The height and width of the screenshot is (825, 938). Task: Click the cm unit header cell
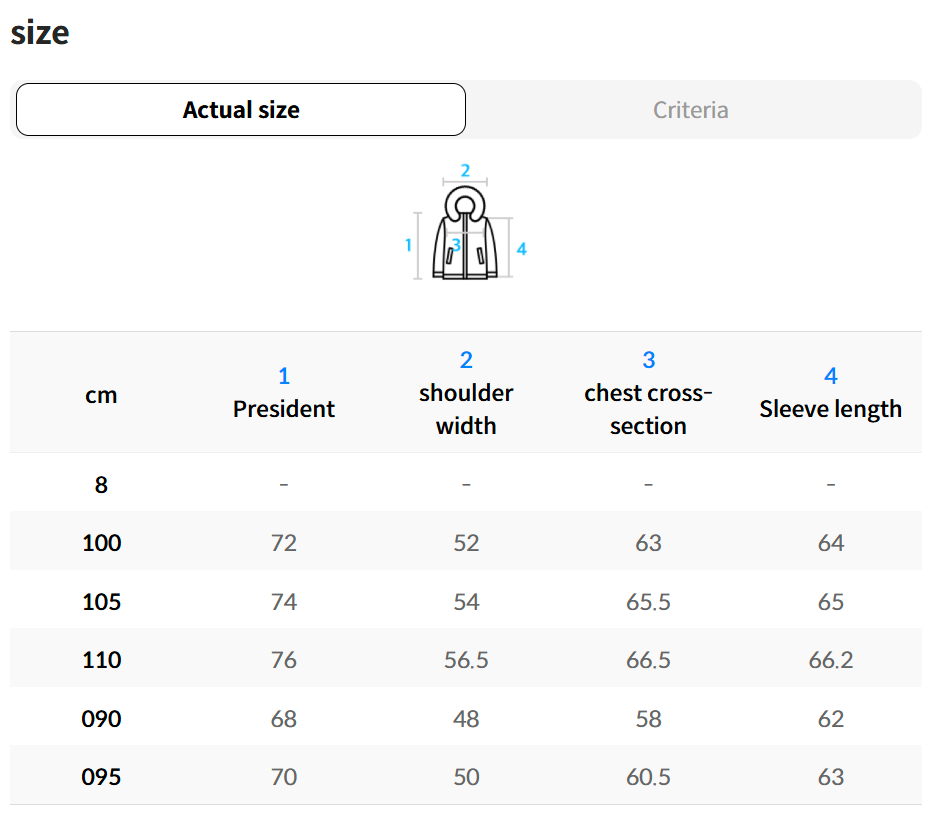pos(101,395)
